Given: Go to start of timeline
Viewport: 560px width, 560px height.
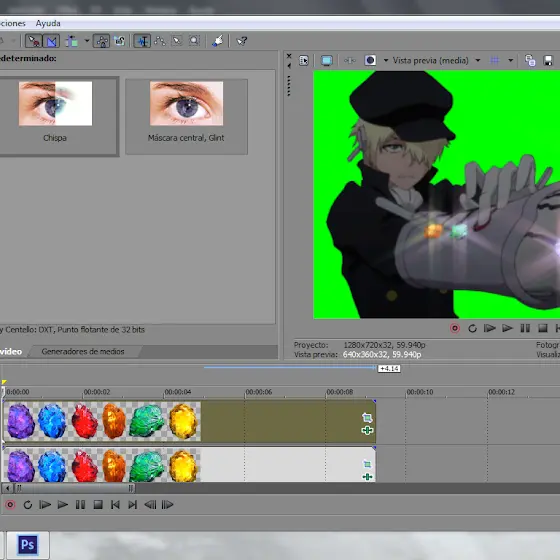Looking at the screenshot, I should 115,505.
